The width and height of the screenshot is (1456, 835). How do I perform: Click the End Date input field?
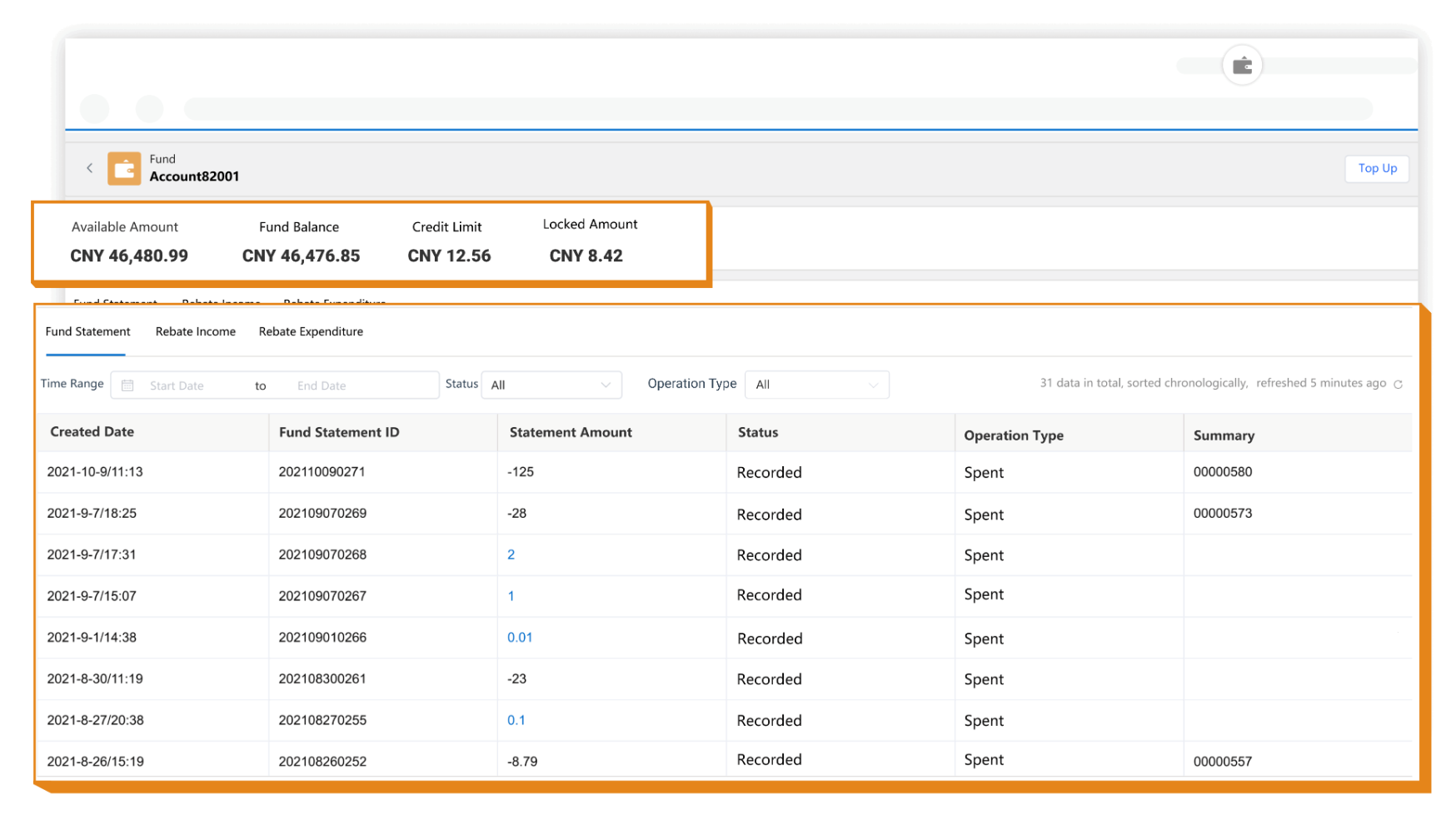pos(322,385)
